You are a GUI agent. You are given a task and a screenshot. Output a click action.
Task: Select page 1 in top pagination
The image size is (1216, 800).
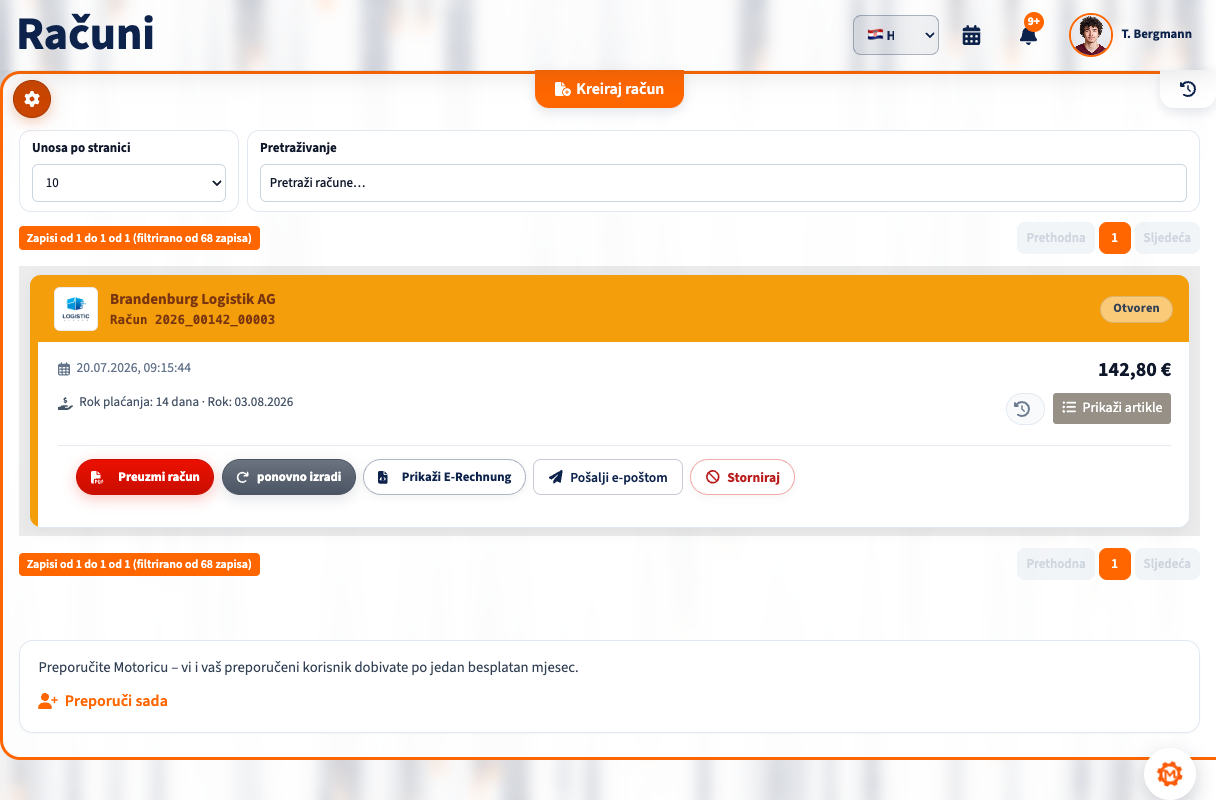(1115, 238)
